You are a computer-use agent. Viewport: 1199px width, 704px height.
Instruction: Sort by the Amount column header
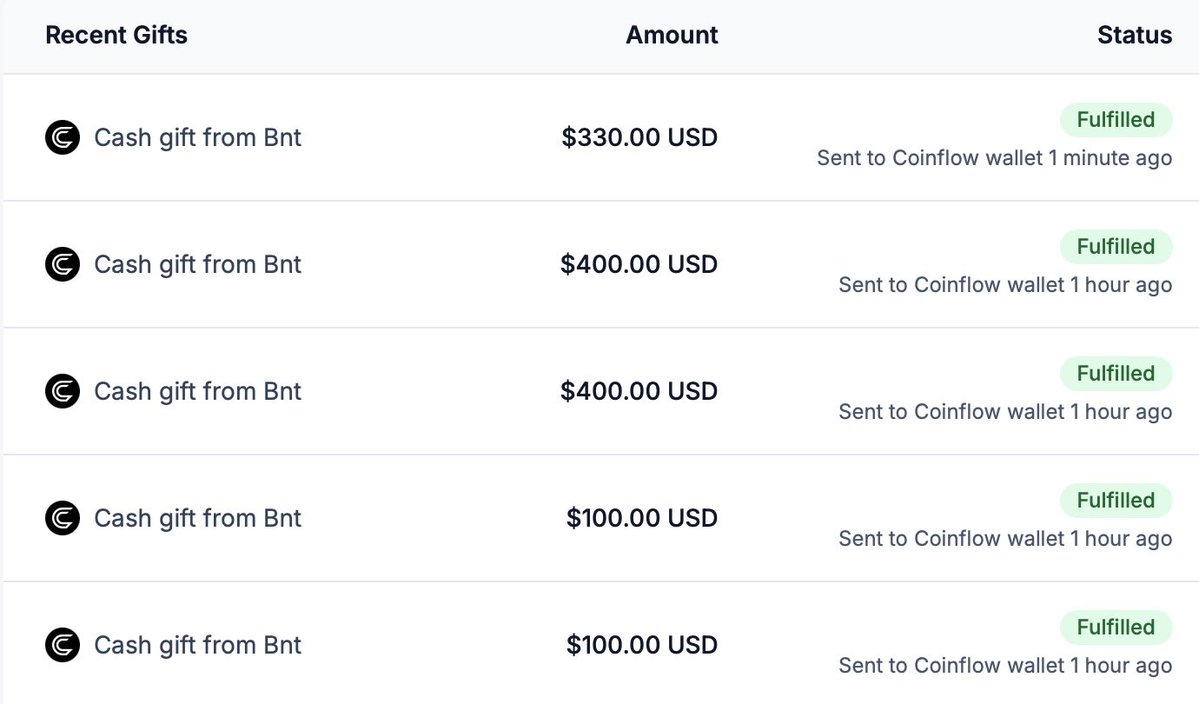[671, 35]
